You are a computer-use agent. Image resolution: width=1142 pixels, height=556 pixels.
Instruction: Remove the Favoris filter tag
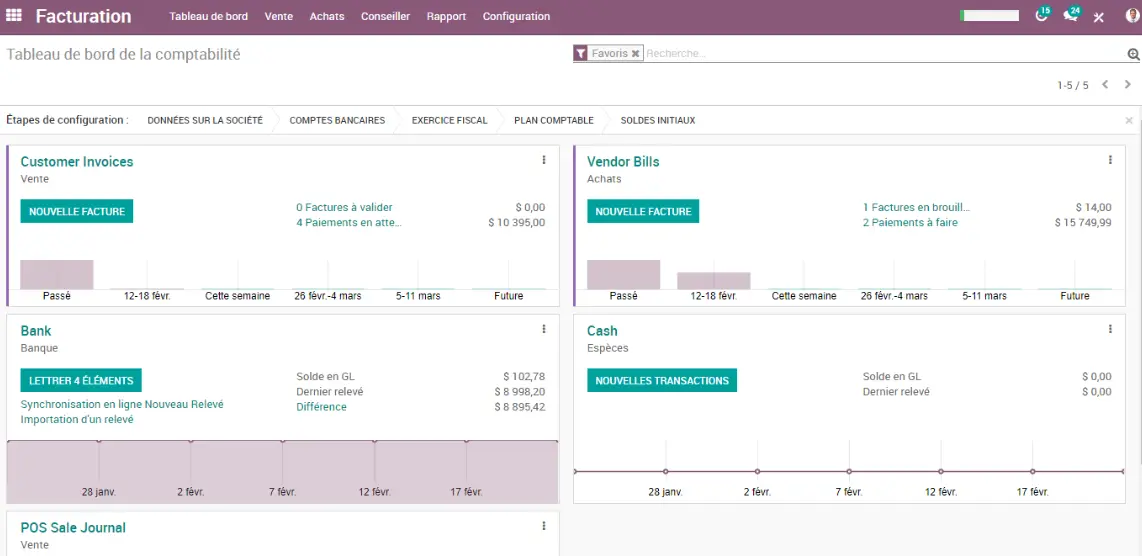[x=635, y=53]
